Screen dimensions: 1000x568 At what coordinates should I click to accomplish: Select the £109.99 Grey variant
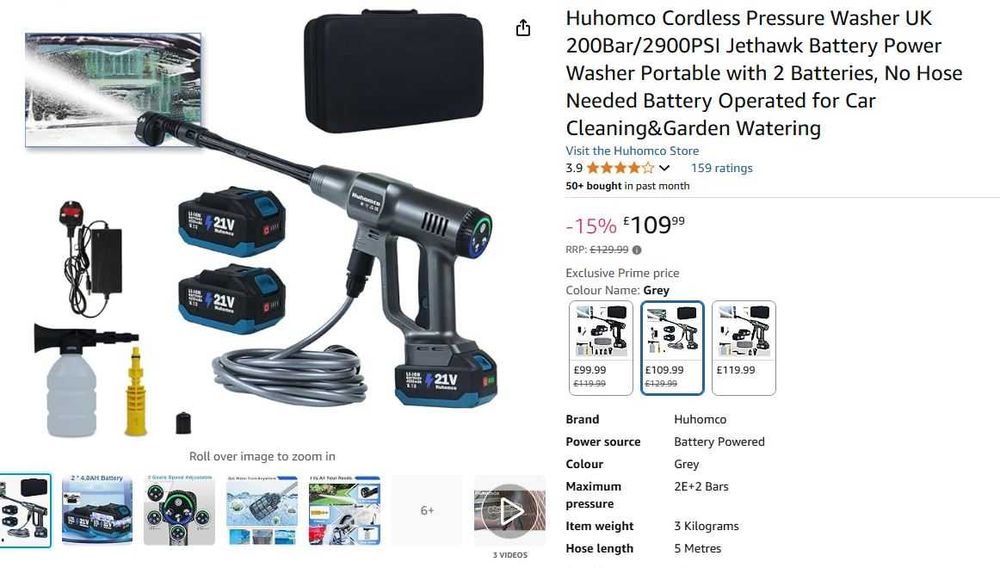tap(672, 348)
